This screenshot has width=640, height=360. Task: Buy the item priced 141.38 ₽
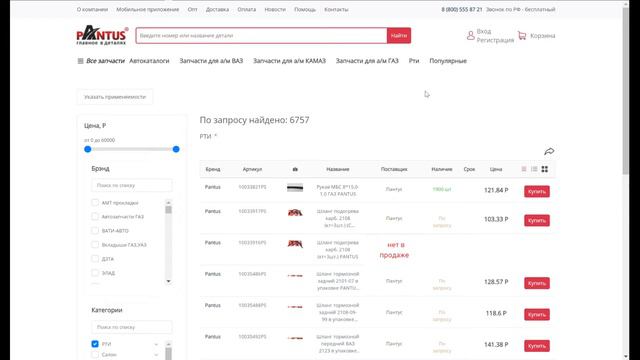click(x=537, y=346)
